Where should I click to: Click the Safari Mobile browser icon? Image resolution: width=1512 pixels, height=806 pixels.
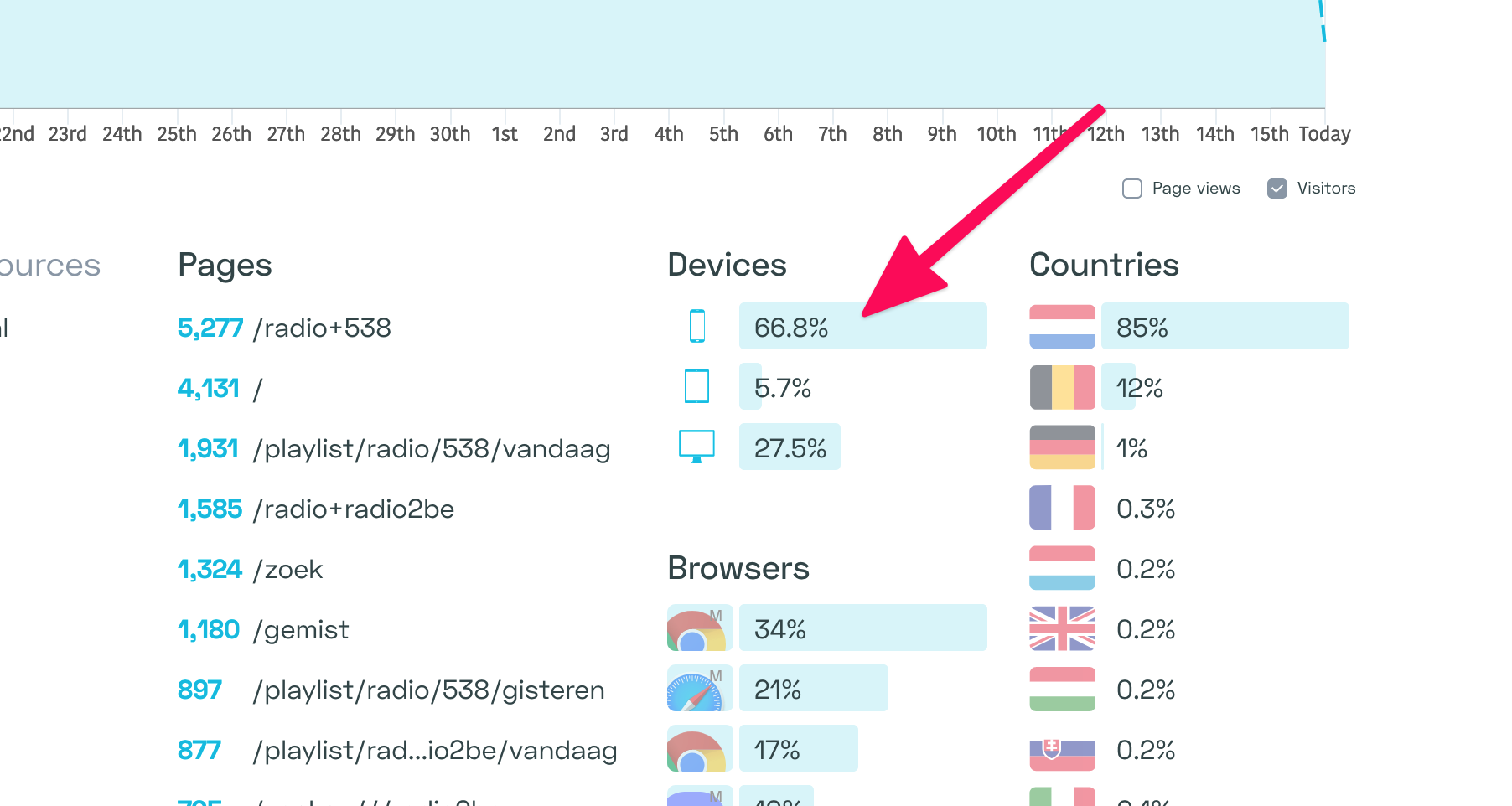tap(698, 688)
